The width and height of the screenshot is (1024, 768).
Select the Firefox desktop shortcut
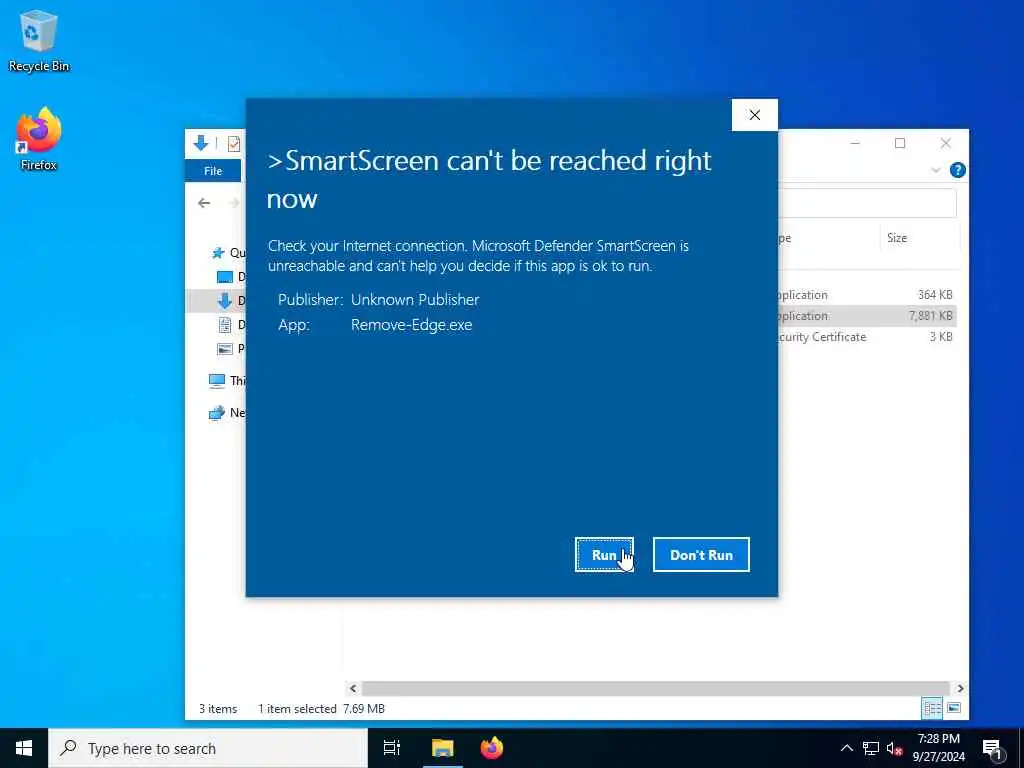click(x=39, y=139)
